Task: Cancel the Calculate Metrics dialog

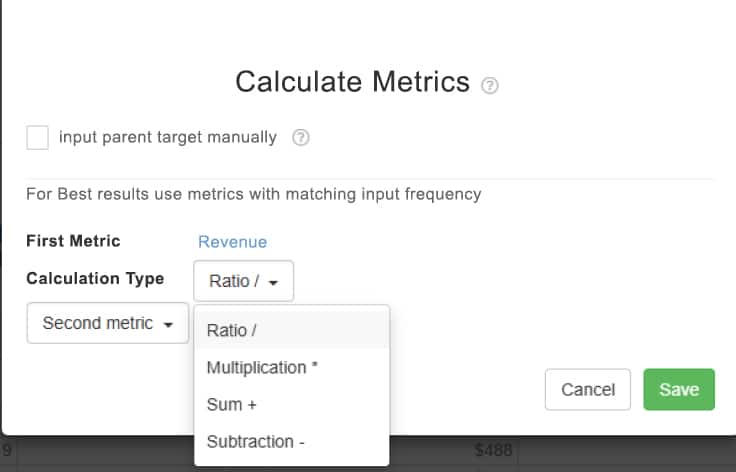Action: click(588, 389)
